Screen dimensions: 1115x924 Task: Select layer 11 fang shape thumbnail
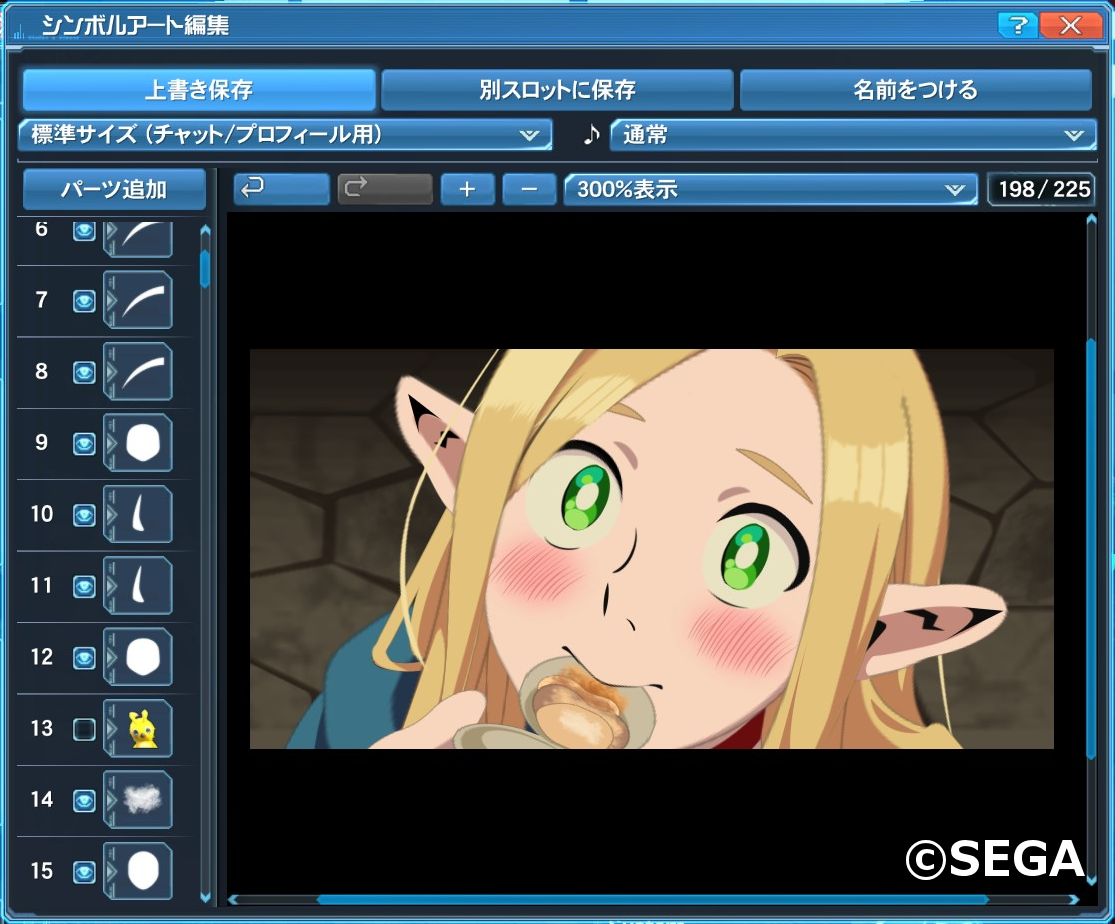[139, 585]
